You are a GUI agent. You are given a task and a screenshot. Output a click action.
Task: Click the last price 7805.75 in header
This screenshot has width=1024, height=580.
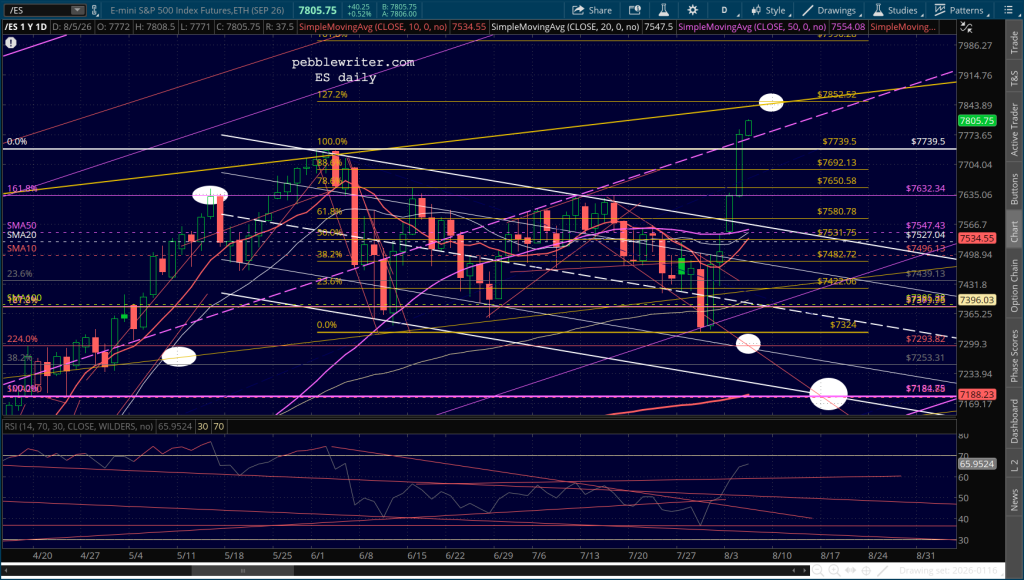pos(317,10)
